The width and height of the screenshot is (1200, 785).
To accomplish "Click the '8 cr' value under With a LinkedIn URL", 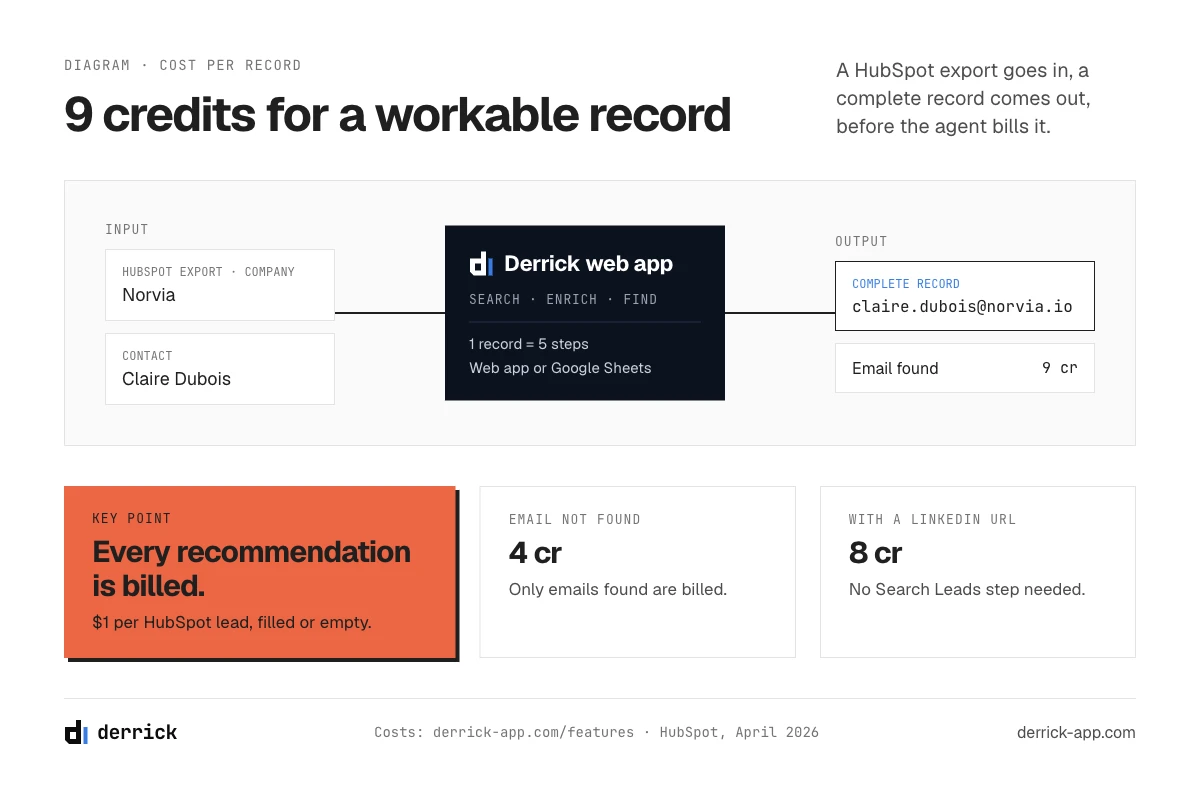I will click(876, 552).
